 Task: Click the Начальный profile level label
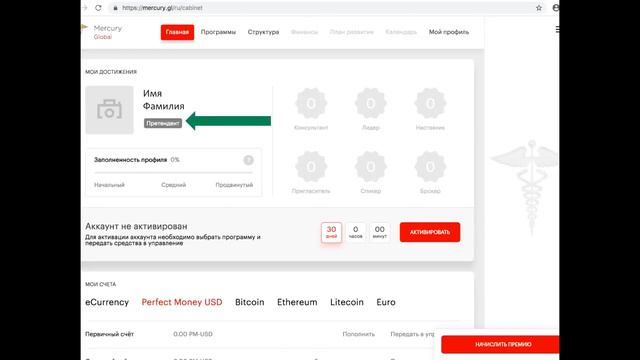[109, 185]
